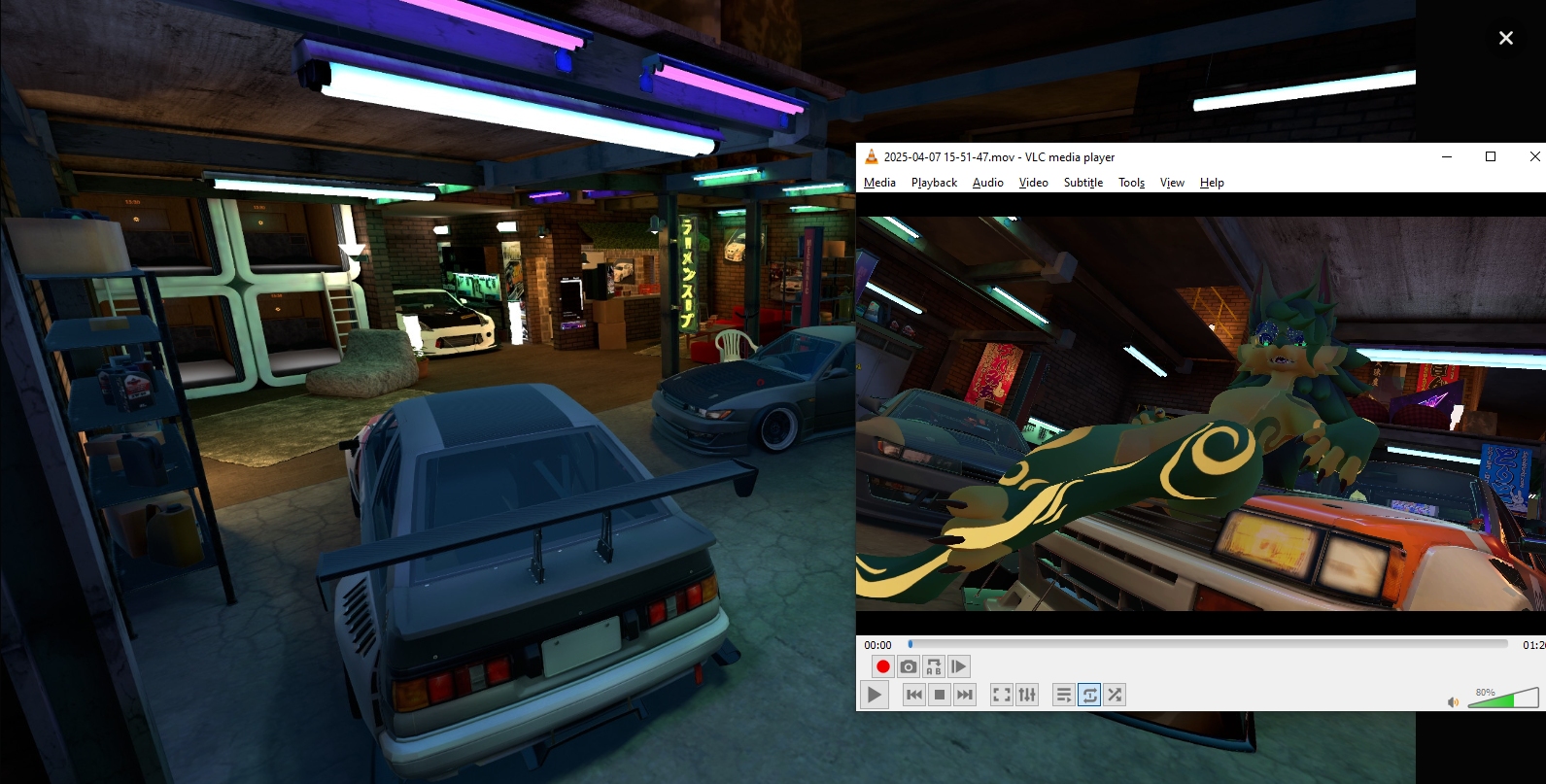1546x784 pixels.
Task: Disable the loop/repeat mode toggle
Action: click(1089, 695)
